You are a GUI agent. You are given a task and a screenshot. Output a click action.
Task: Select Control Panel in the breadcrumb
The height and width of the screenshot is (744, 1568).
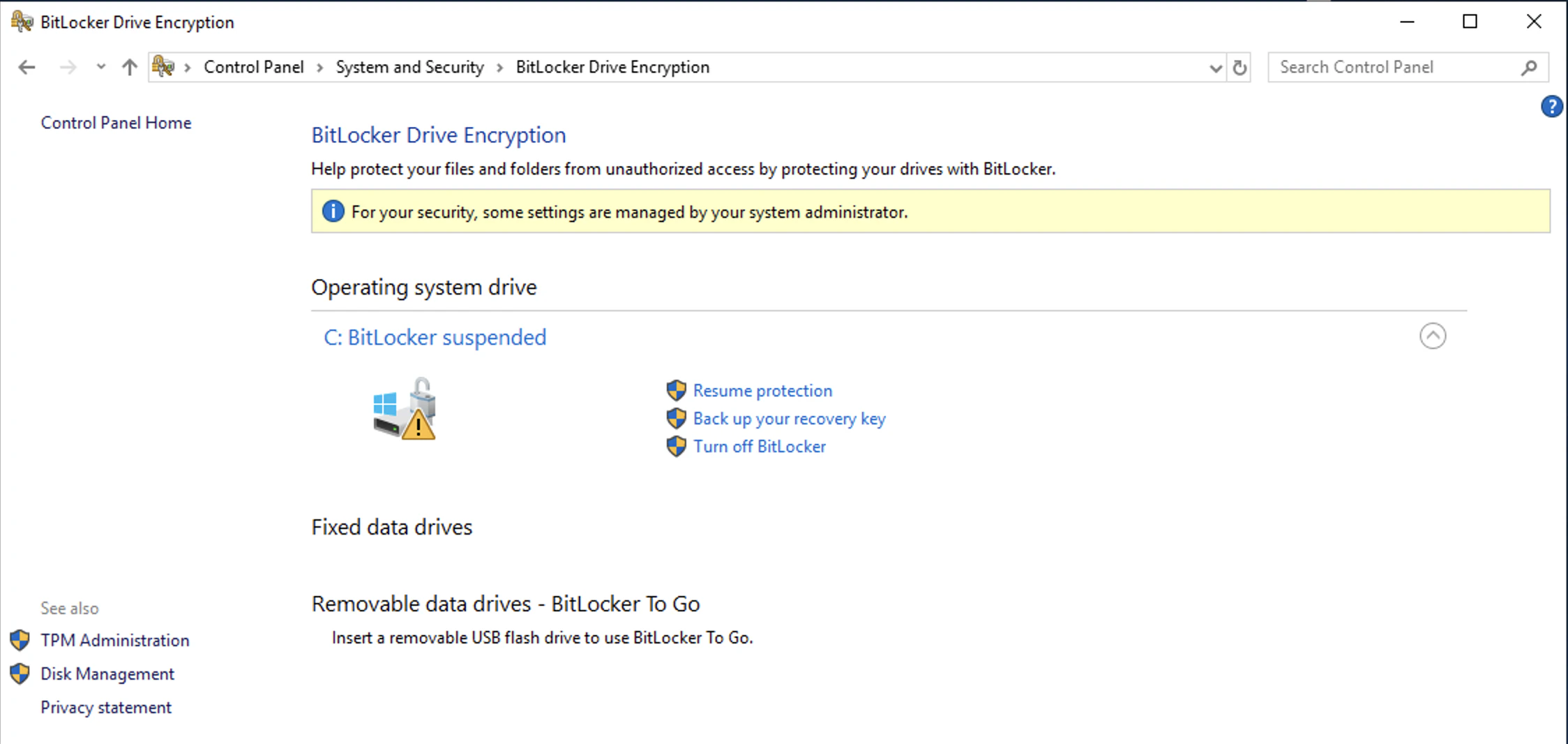[254, 67]
